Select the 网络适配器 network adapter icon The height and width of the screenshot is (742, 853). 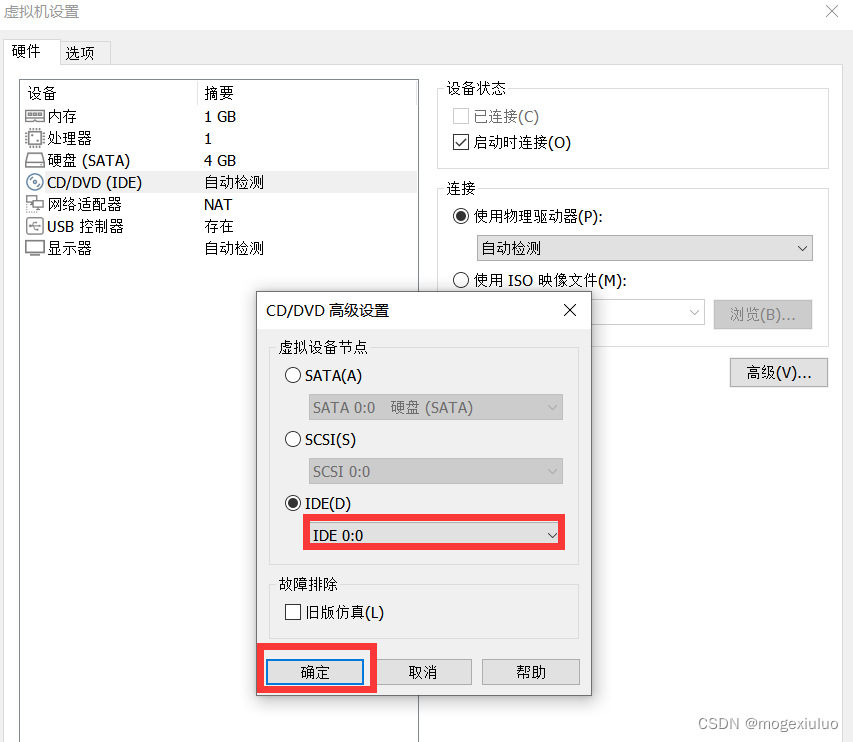(35, 204)
